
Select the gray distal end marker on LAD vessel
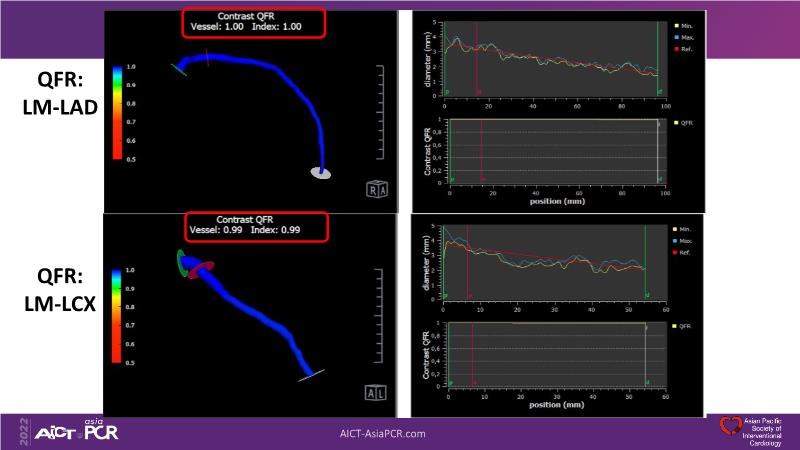tap(321, 173)
